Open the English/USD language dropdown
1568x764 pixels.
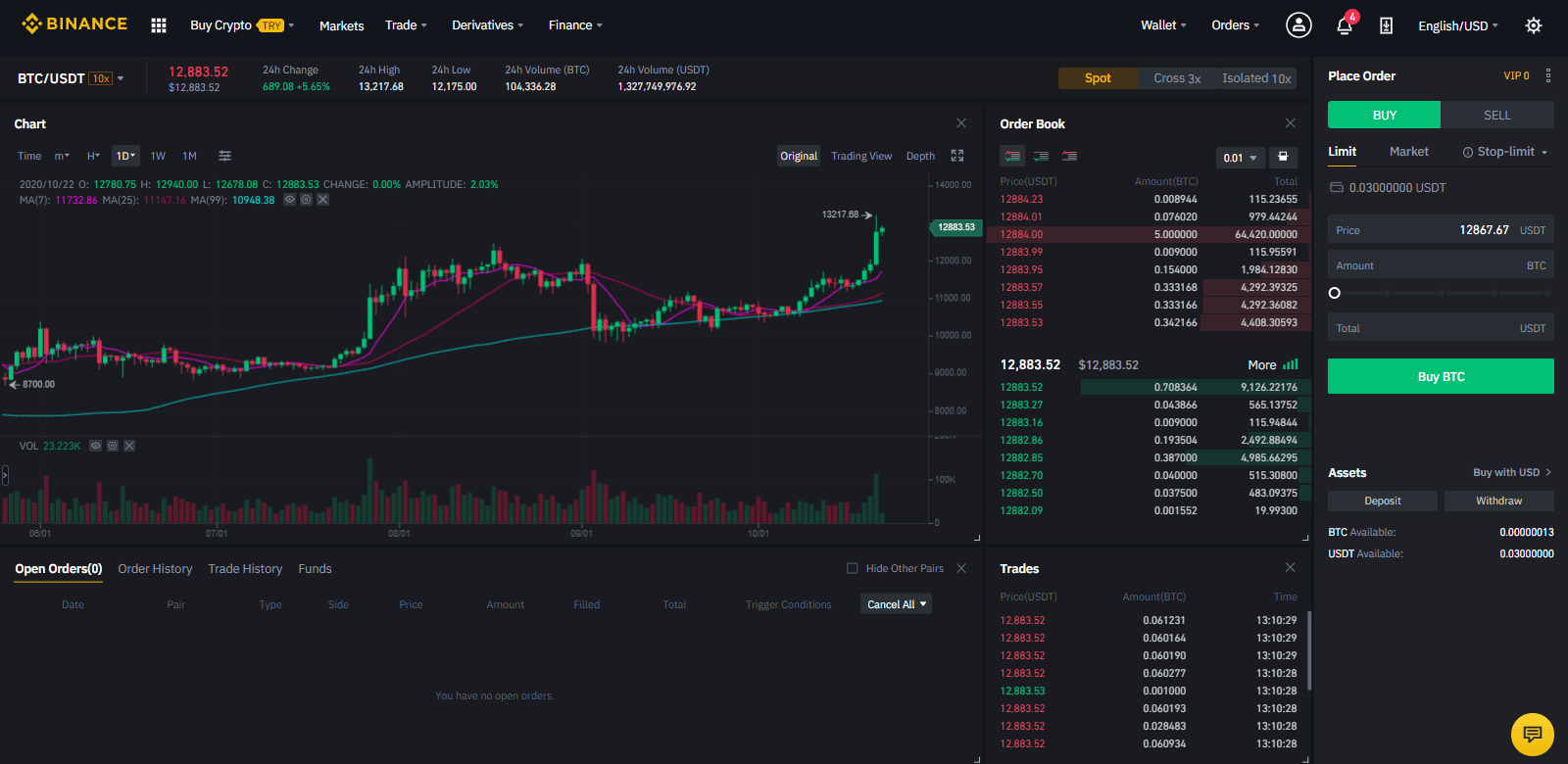coord(1457,25)
